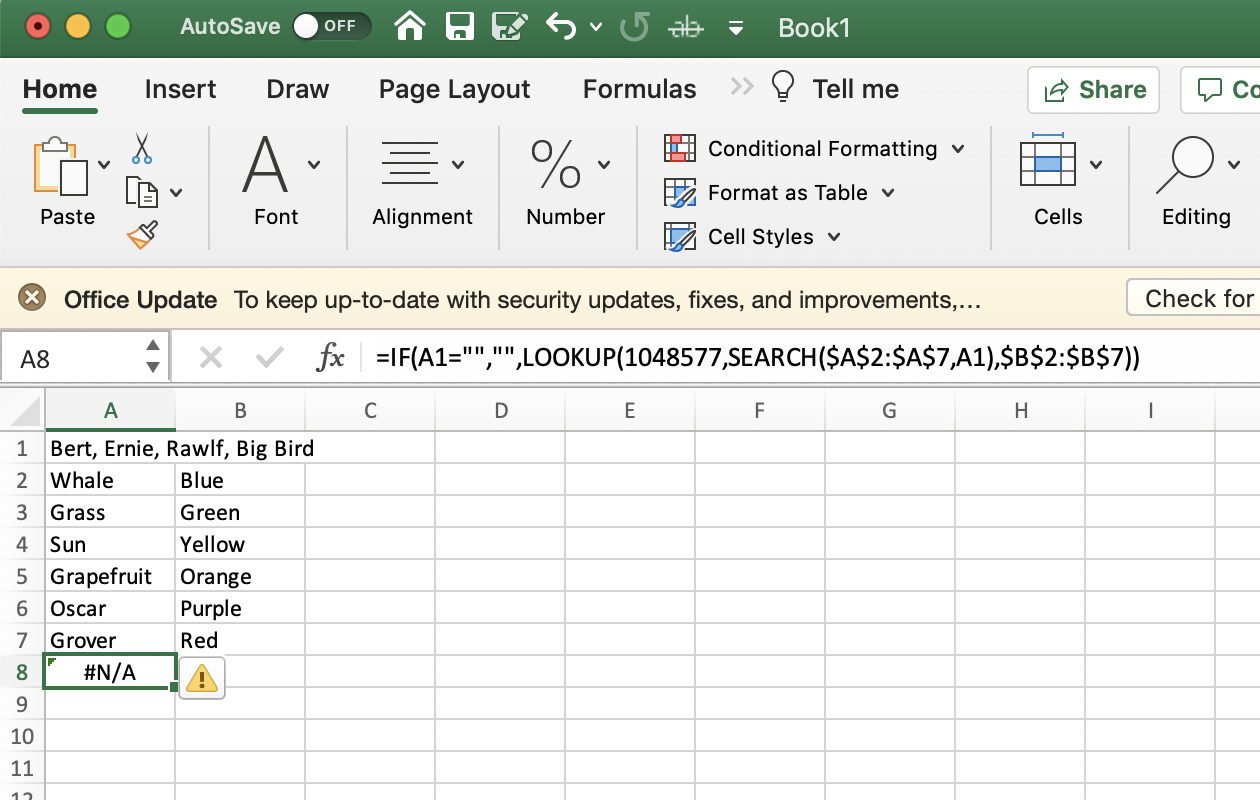Click the formula Enter checkmark icon
This screenshot has height=800, width=1260.
[x=269, y=357]
